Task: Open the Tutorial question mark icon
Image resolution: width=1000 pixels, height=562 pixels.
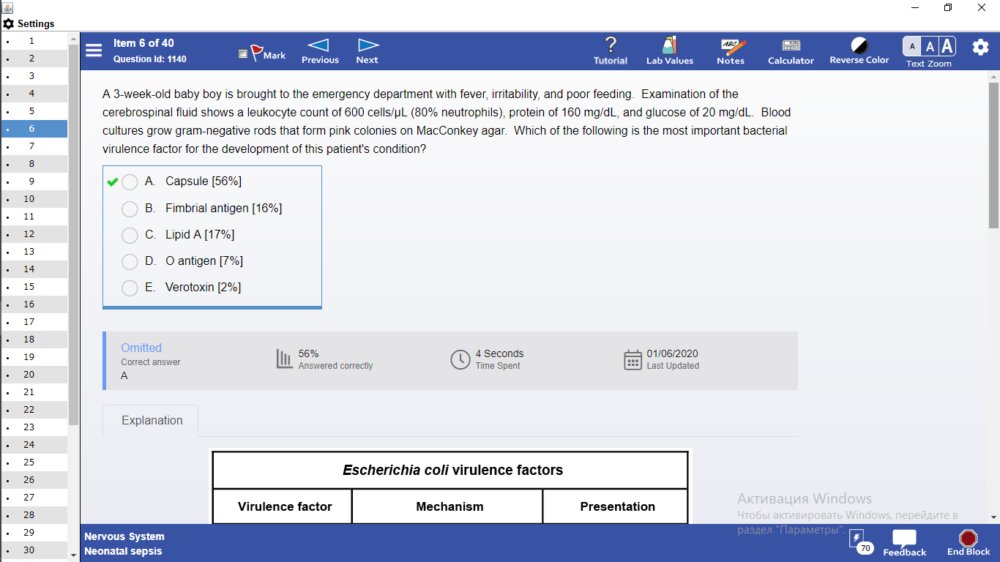Action: [610, 45]
